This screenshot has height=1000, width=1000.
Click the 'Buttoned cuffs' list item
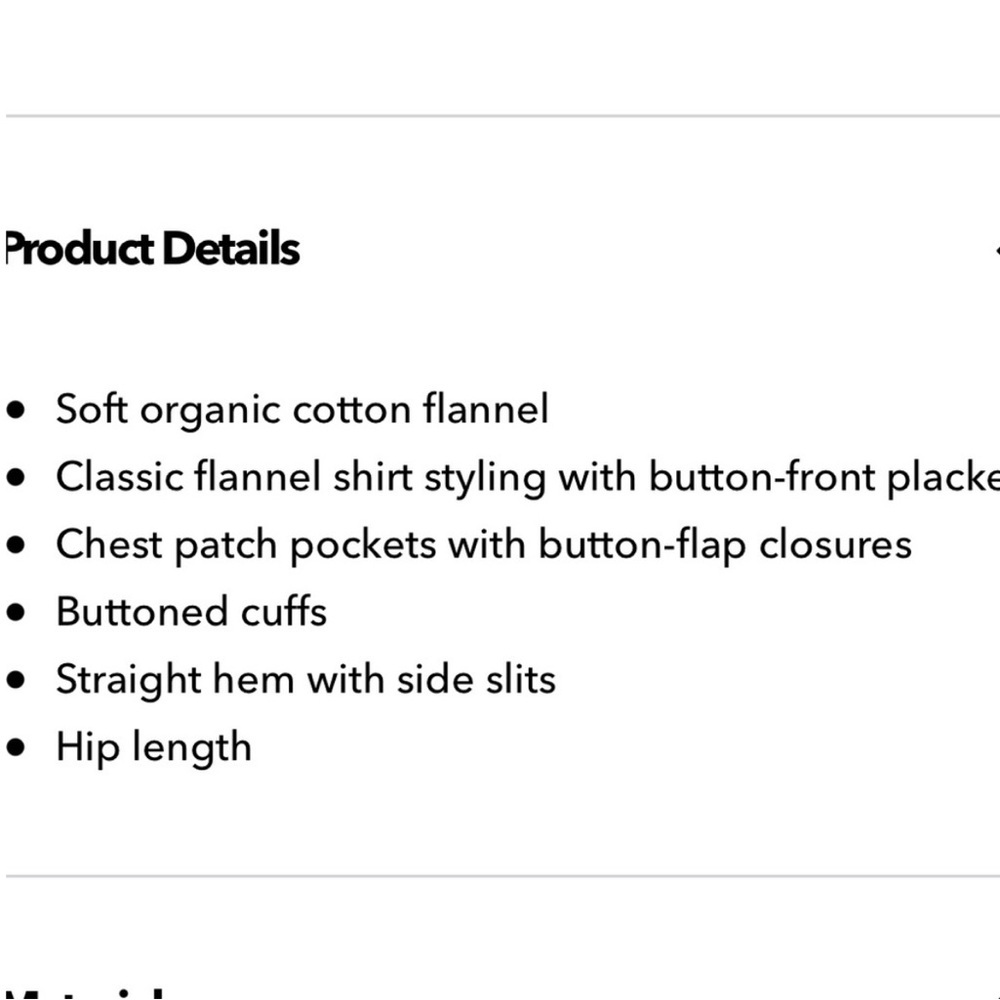[x=191, y=612]
